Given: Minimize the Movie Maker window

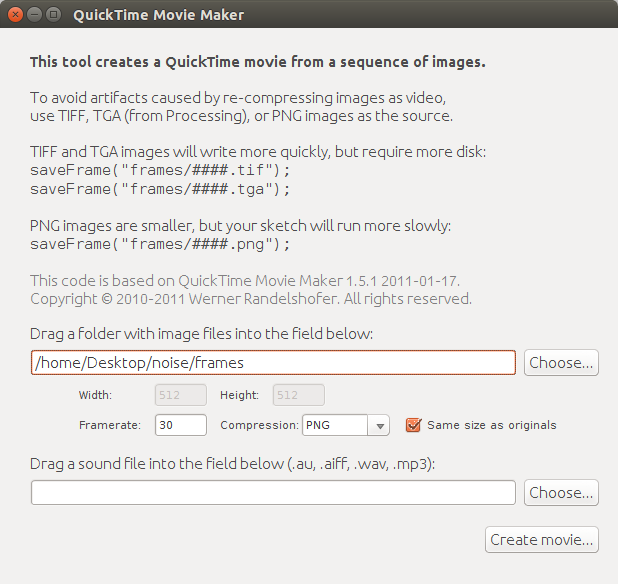Looking at the screenshot, I should point(34,15).
